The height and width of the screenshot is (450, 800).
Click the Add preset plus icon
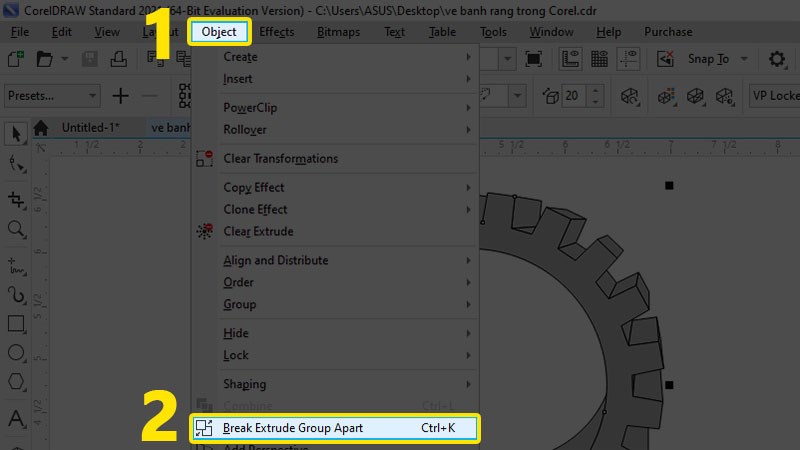120,96
